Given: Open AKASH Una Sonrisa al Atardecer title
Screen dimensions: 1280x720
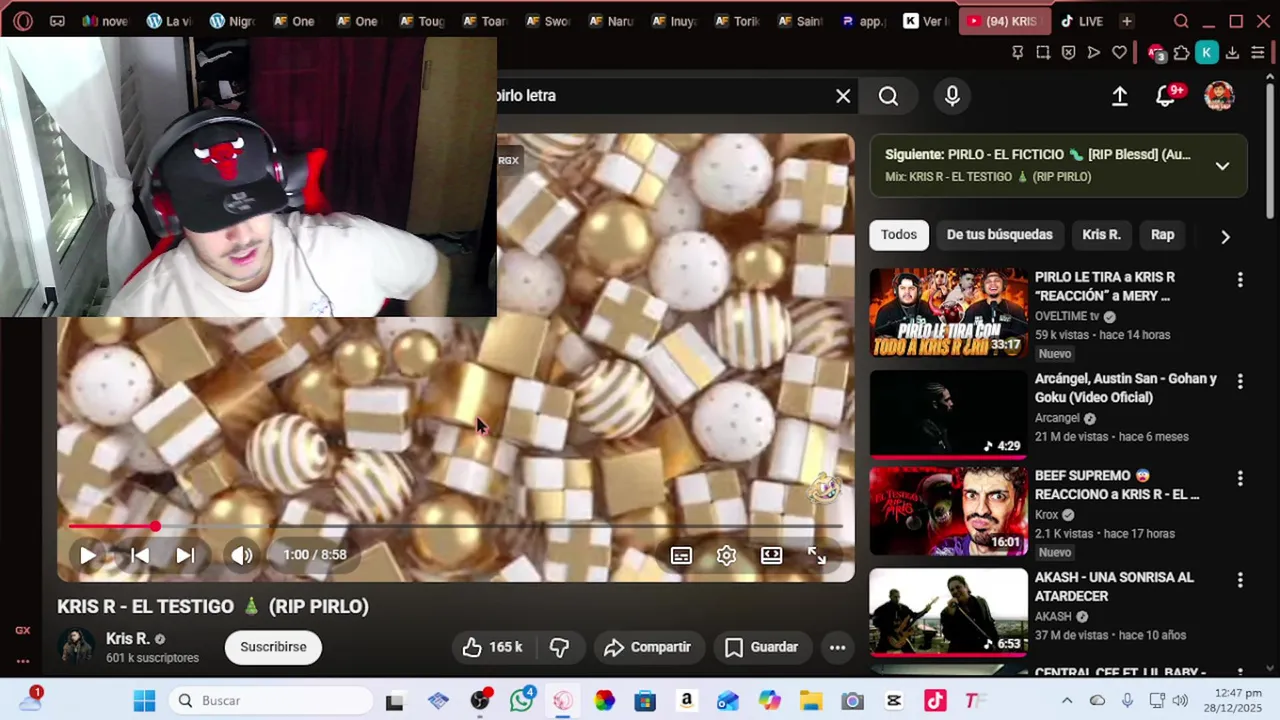Looking at the screenshot, I should tap(1114, 587).
